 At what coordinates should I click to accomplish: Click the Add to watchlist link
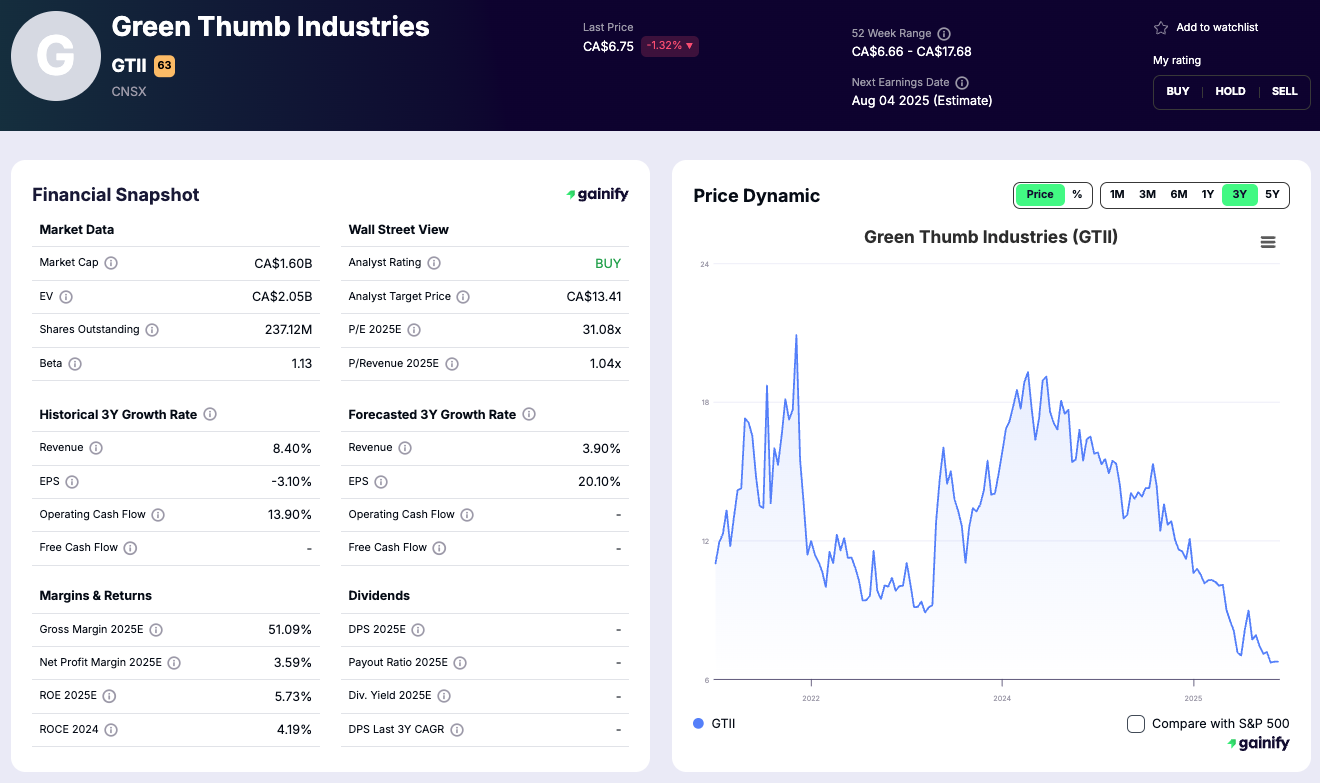1217,28
